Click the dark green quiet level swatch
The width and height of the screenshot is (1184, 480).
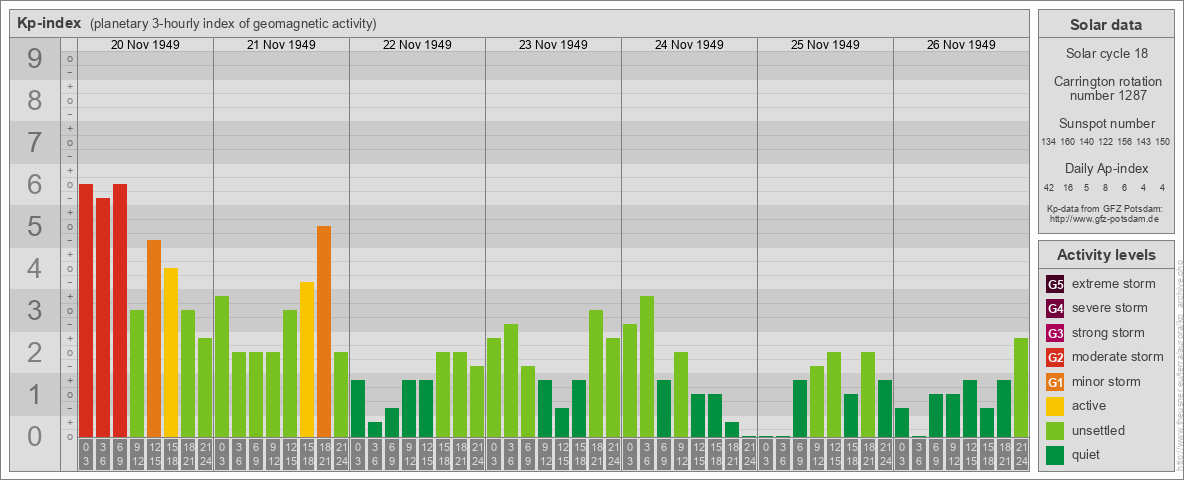pyautogui.click(x=1055, y=455)
